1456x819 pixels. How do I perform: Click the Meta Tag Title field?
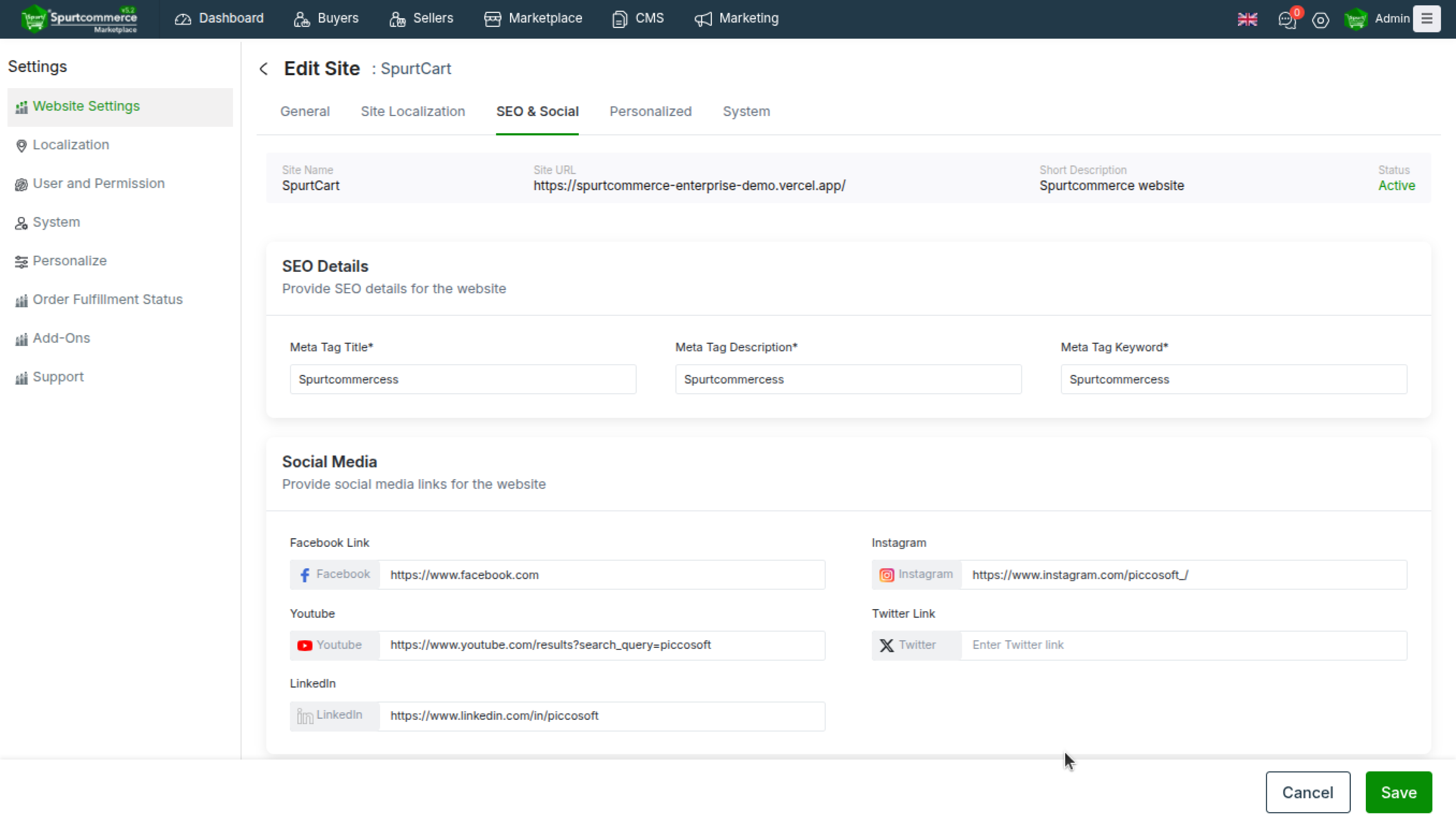point(462,379)
